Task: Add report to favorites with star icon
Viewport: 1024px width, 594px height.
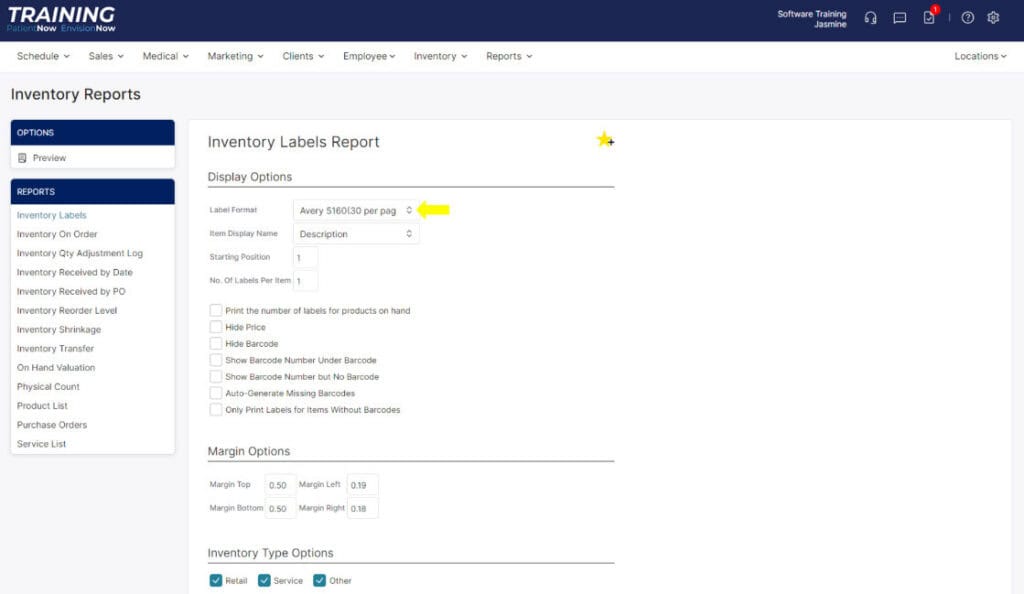Action: pos(605,140)
